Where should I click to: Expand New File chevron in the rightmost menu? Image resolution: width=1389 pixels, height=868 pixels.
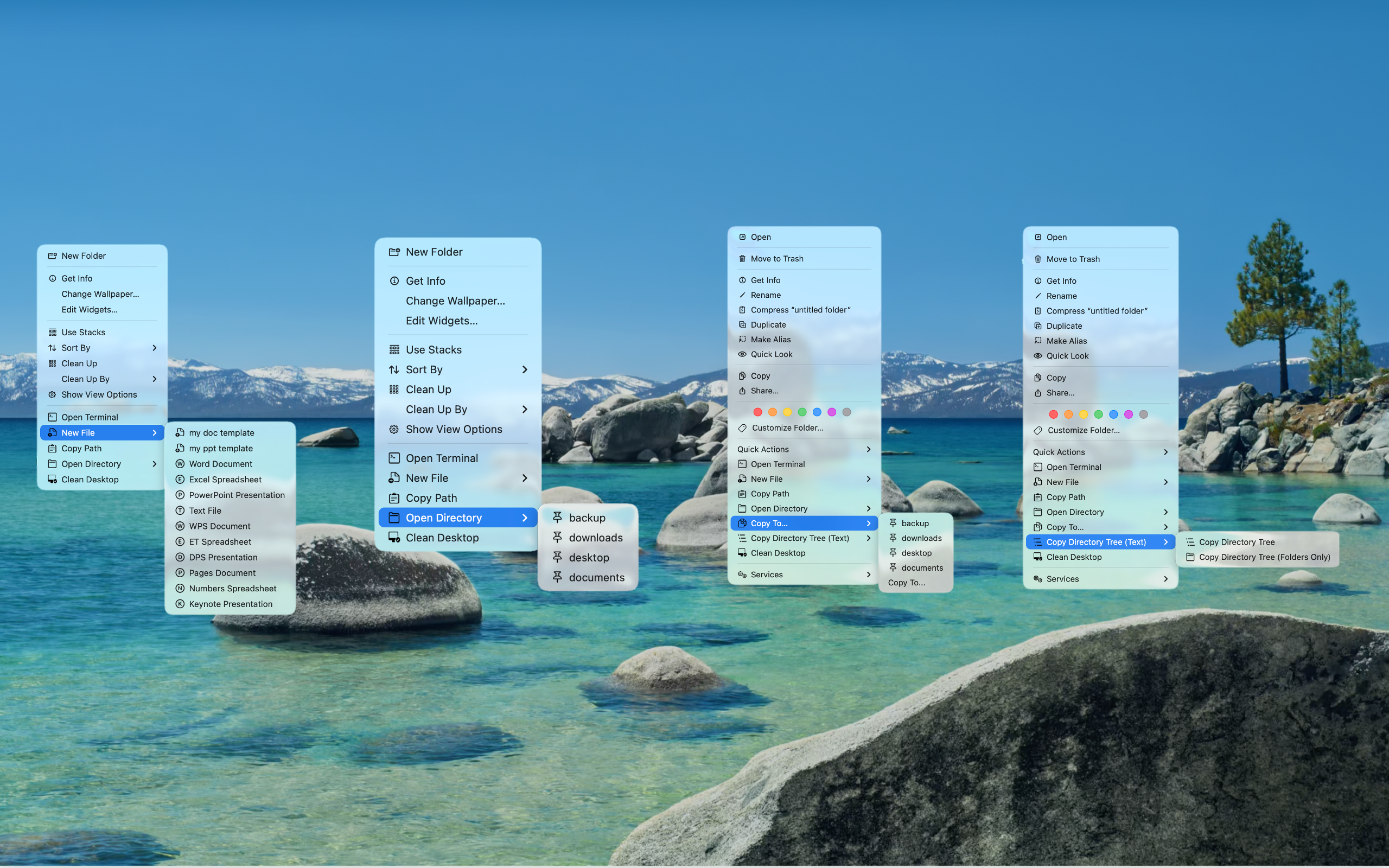1165,482
